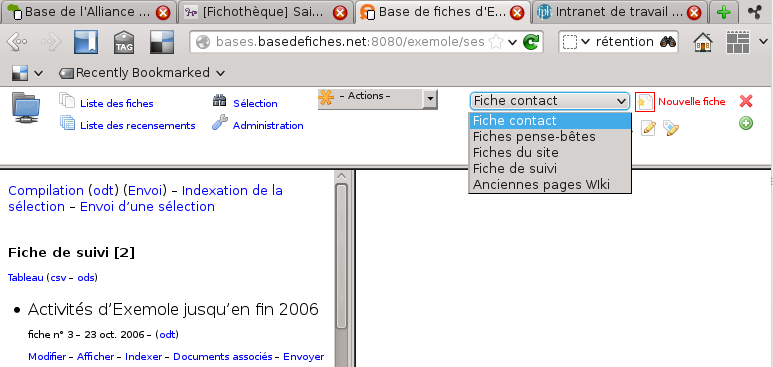
Task: Choose Fiches pense-bêtes from the list
Action: [550, 137]
